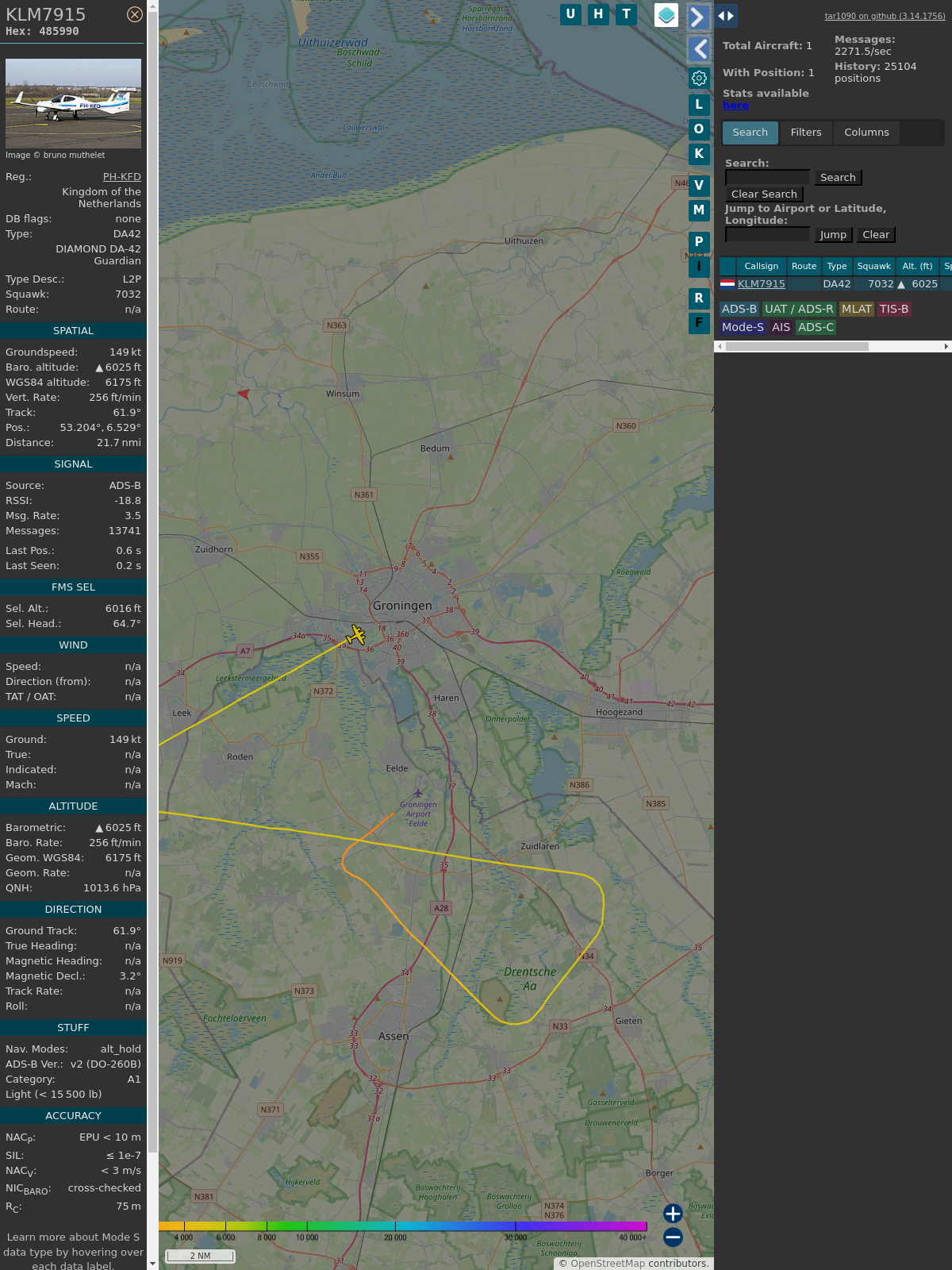952x1270 pixels.
Task: Click the Clear Search button
Action: (764, 194)
